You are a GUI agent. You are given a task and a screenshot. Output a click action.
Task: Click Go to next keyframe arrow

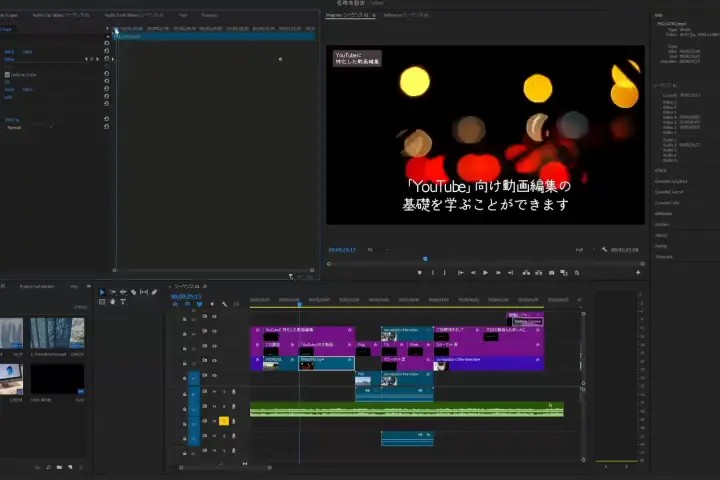coord(97,59)
